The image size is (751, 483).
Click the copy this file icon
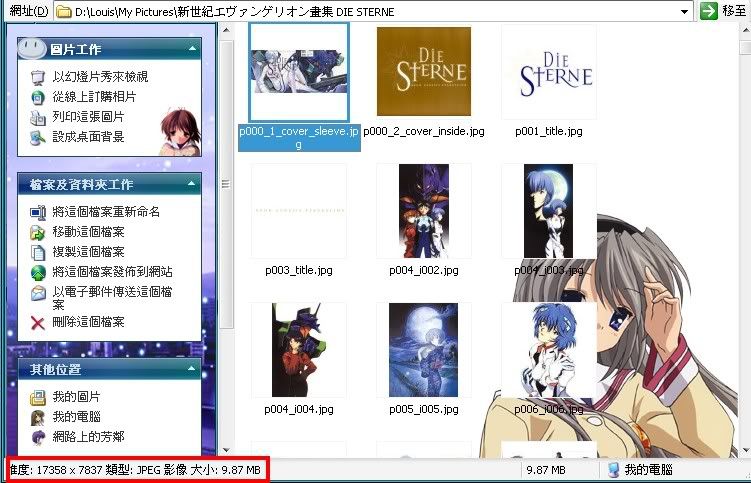point(37,253)
